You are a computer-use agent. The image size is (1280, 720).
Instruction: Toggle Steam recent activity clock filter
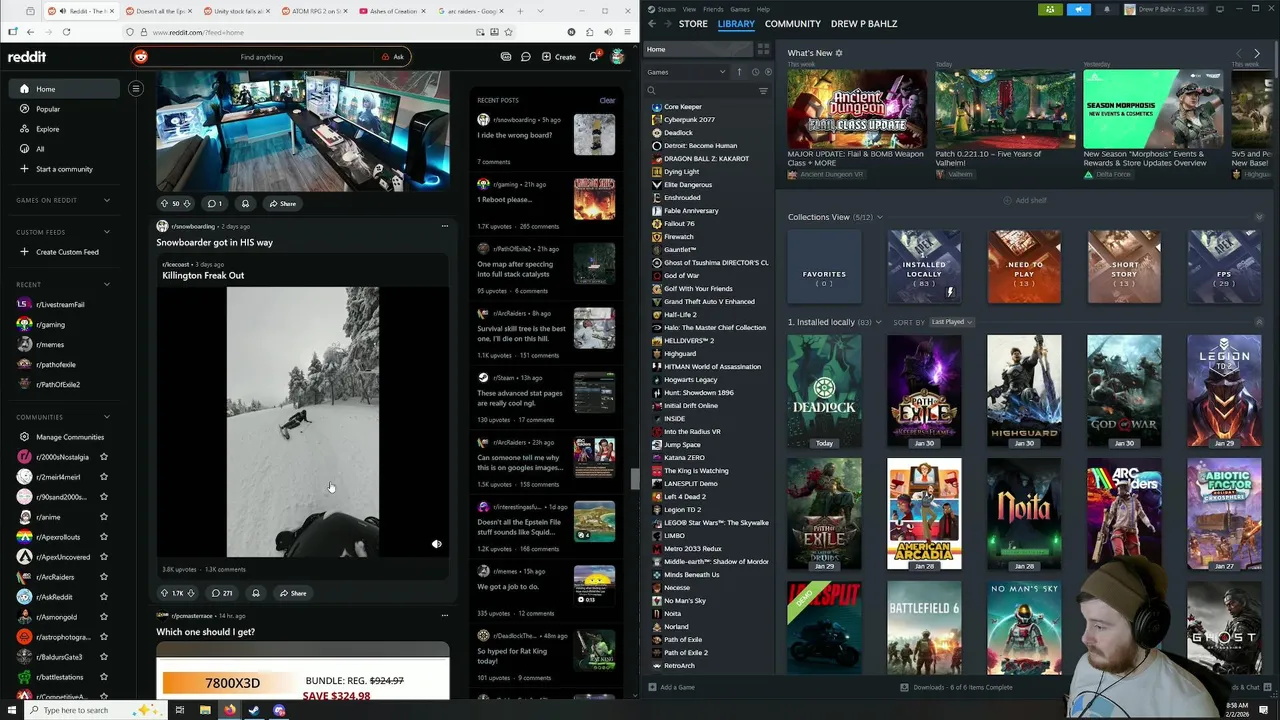pos(755,72)
